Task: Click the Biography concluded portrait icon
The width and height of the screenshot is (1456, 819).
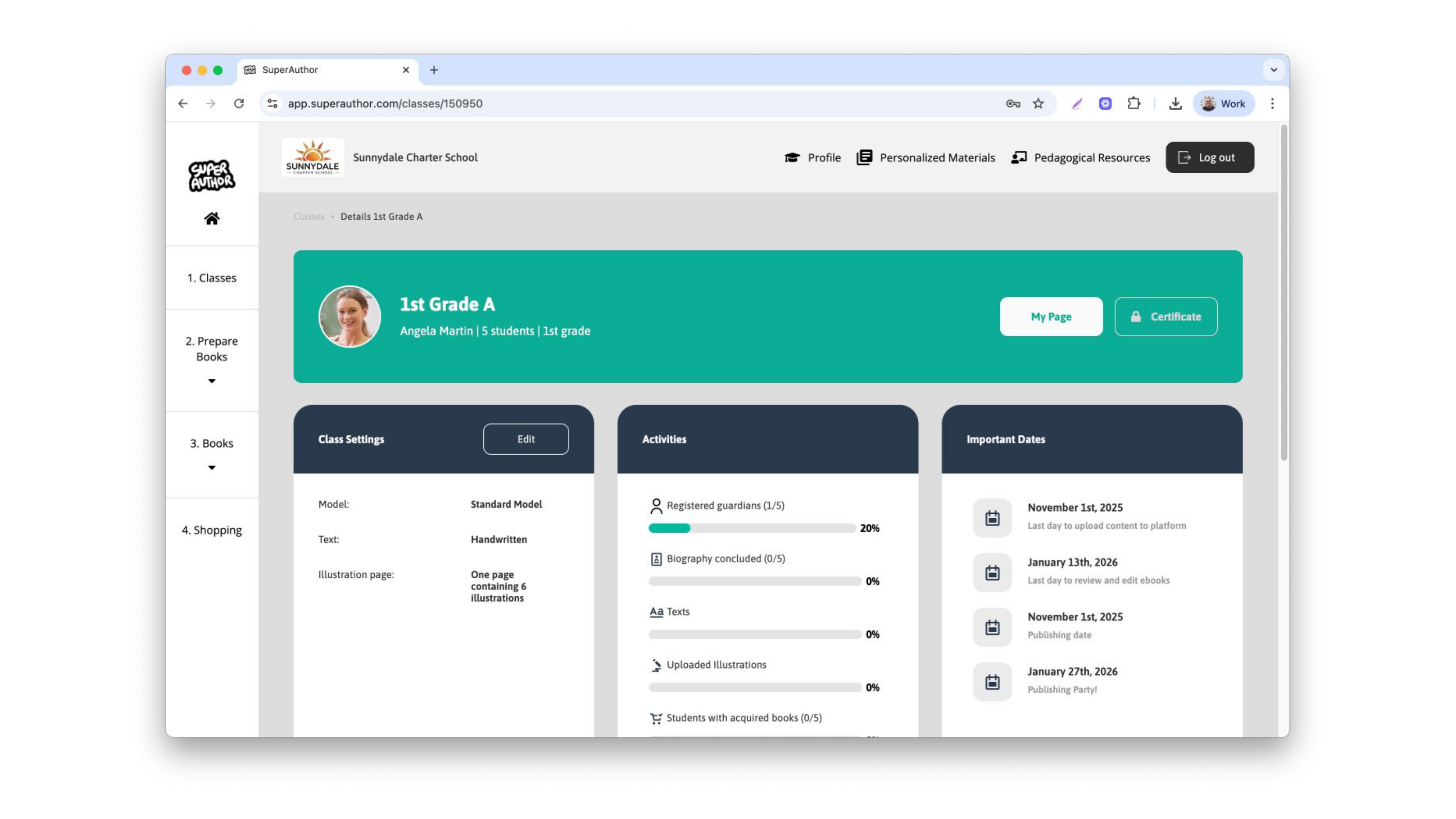Action: click(x=656, y=559)
